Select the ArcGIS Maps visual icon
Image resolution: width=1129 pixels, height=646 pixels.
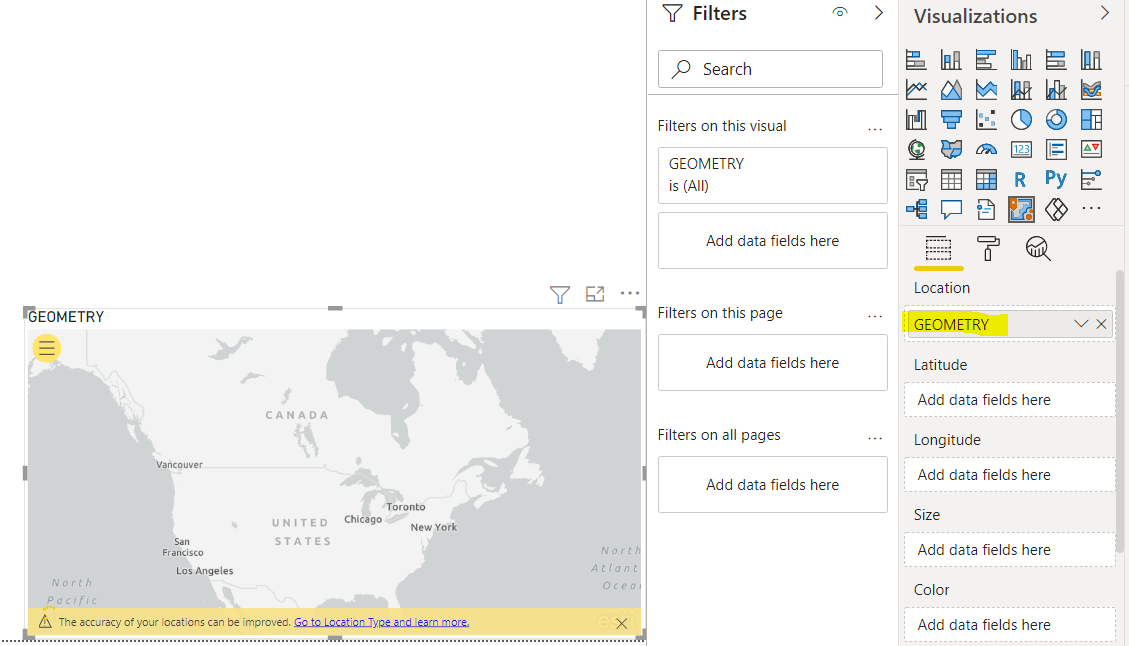pos(1021,209)
